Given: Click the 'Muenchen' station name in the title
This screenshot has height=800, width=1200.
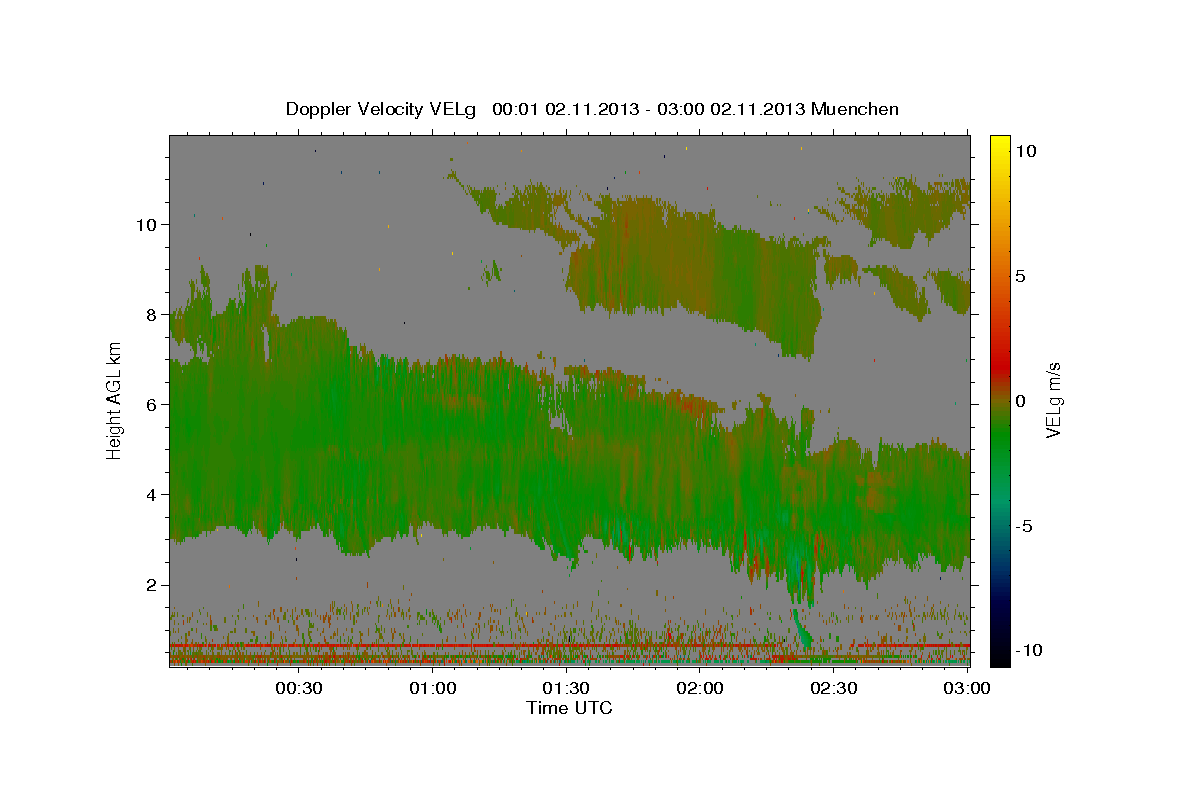Looking at the screenshot, I should 855,109.
